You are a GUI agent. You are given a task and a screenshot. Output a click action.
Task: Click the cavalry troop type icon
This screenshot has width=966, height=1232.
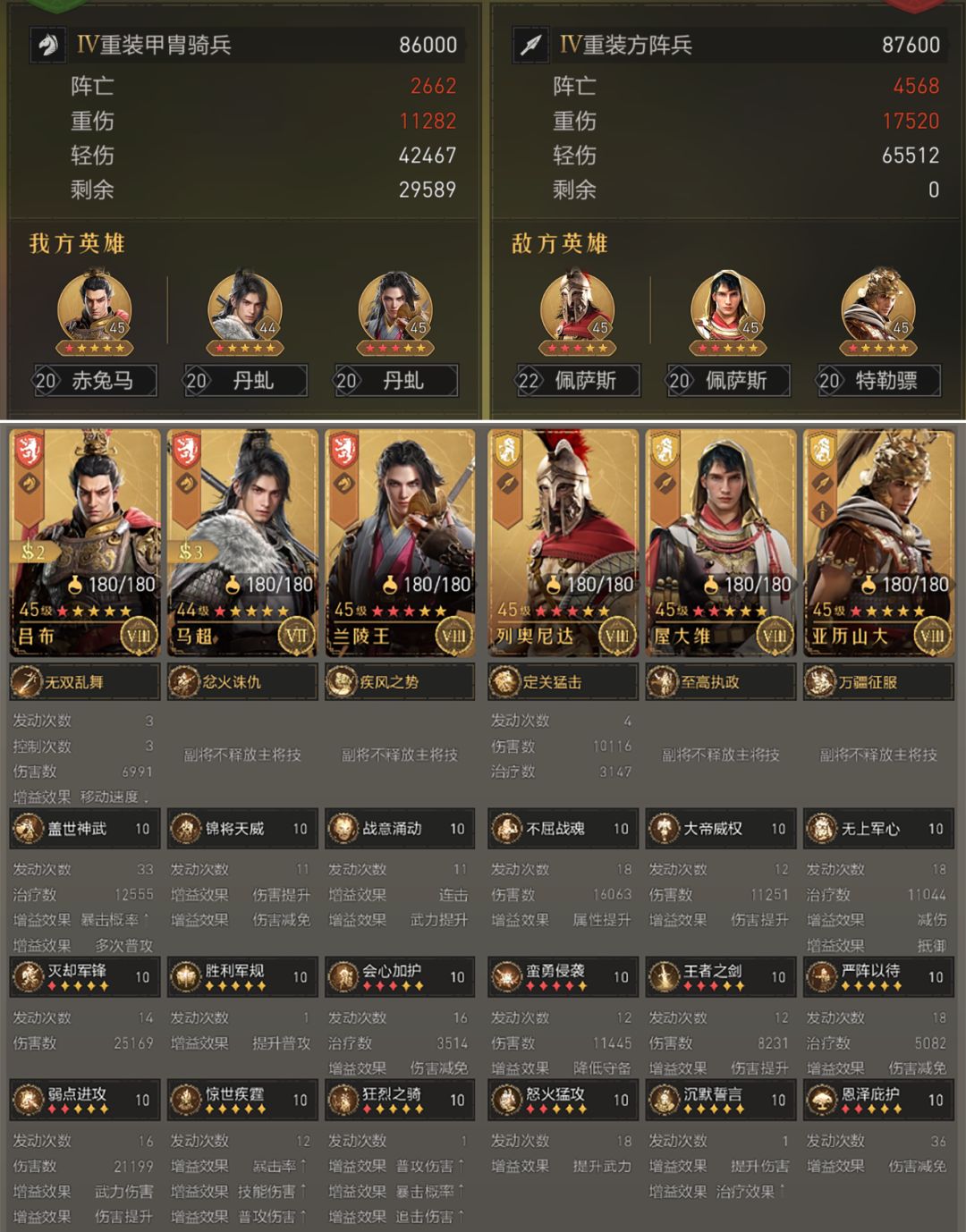tap(48, 46)
